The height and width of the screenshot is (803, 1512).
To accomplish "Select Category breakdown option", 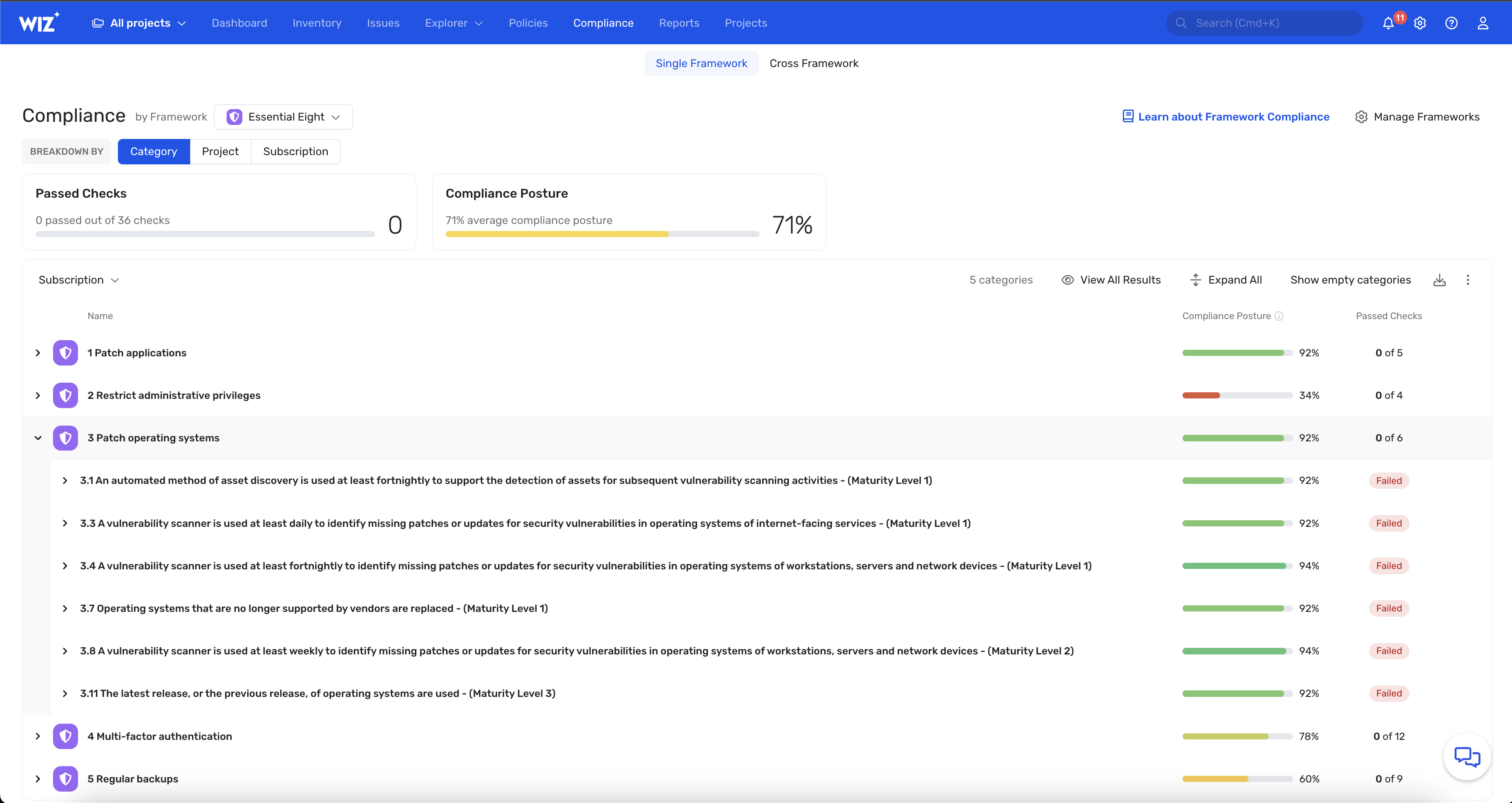I will coord(154,152).
